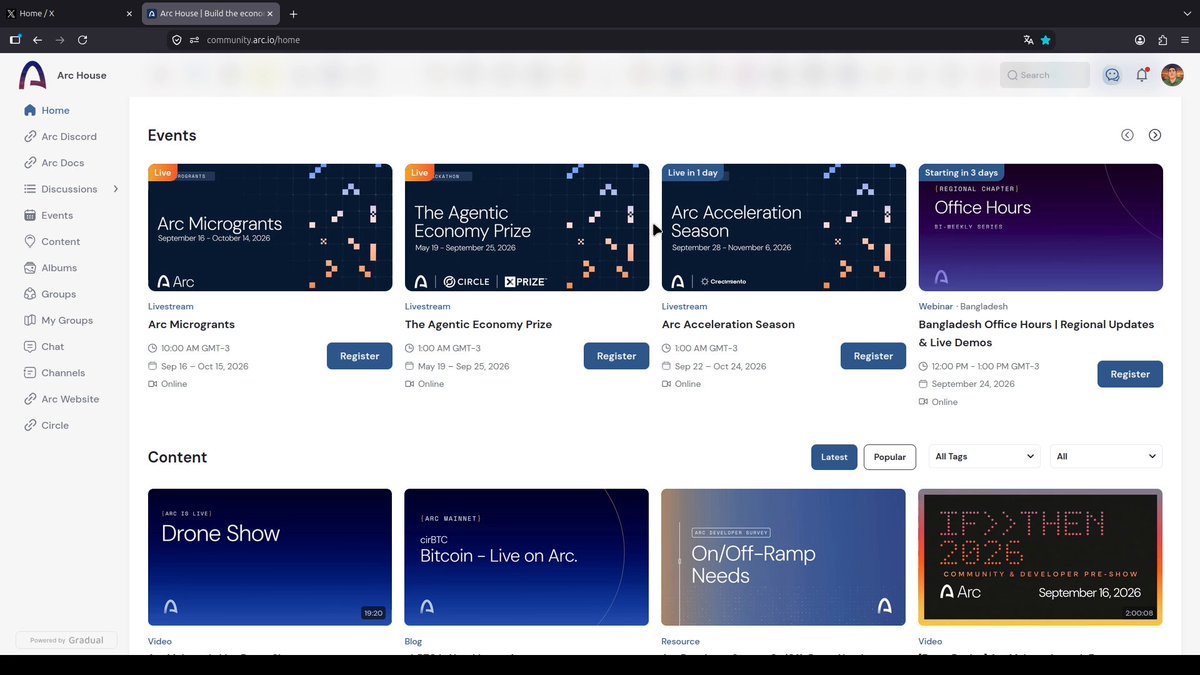Viewport: 1200px width, 675px height.
Task: Open the All Tags dropdown
Action: (x=985, y=456)
